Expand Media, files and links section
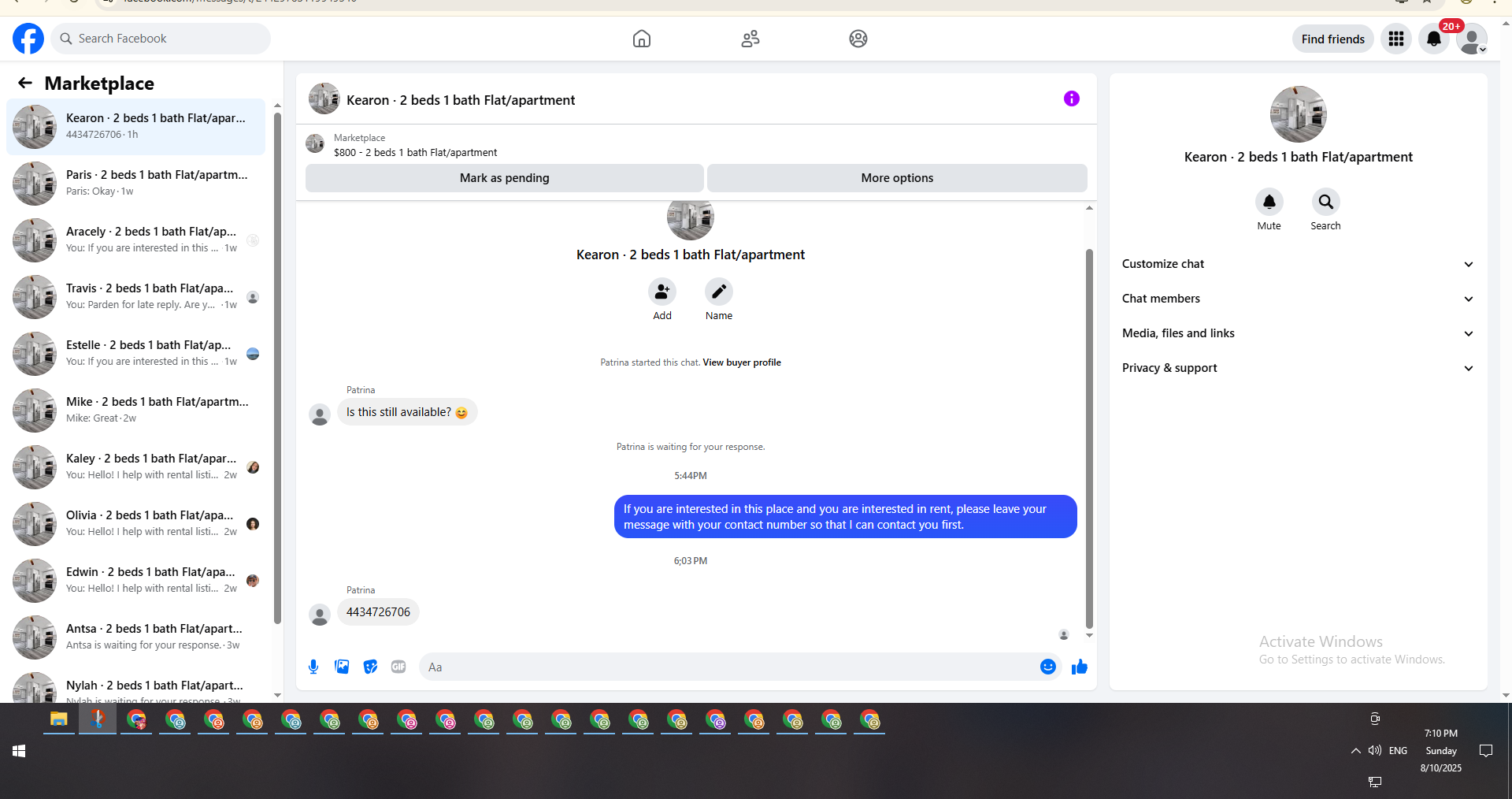Viewport: 1512px width, 799px height. (x=1299, y=333)
